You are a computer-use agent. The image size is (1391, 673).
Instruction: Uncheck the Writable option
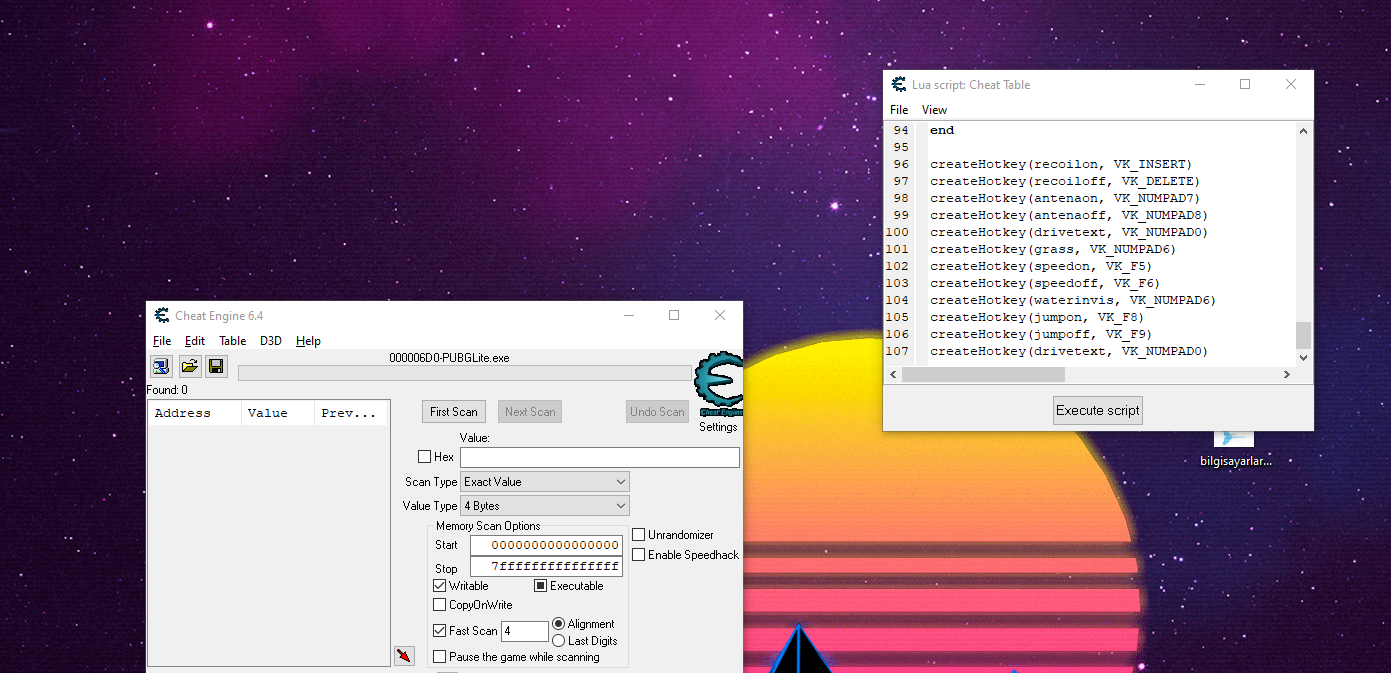point(439,586)
